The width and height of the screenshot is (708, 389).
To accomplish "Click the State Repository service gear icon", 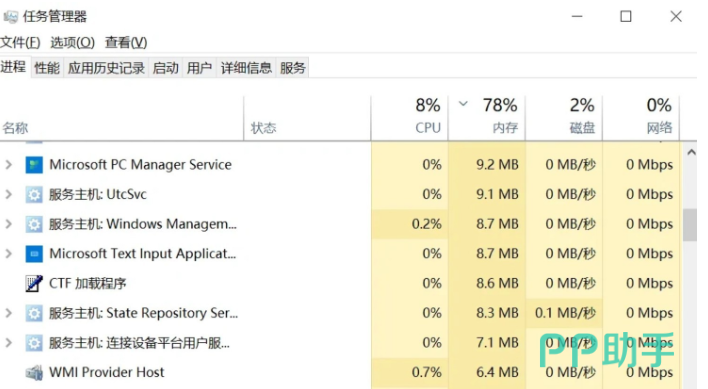I will 34,313.
